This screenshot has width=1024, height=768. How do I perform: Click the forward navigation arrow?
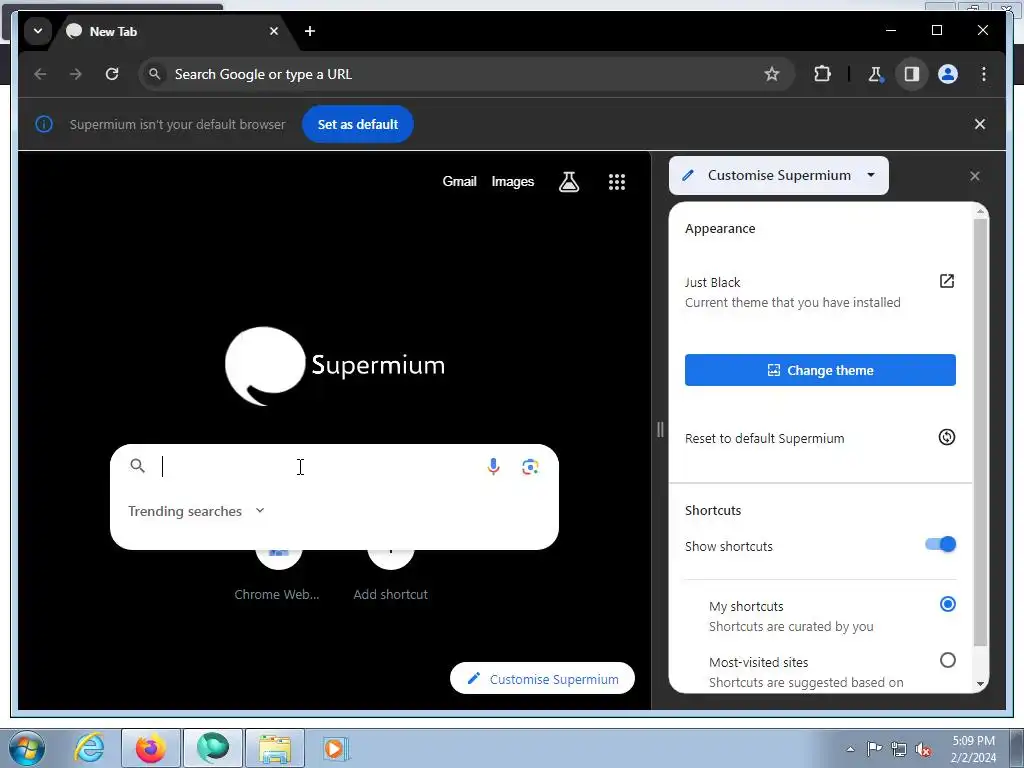point(76,74)
